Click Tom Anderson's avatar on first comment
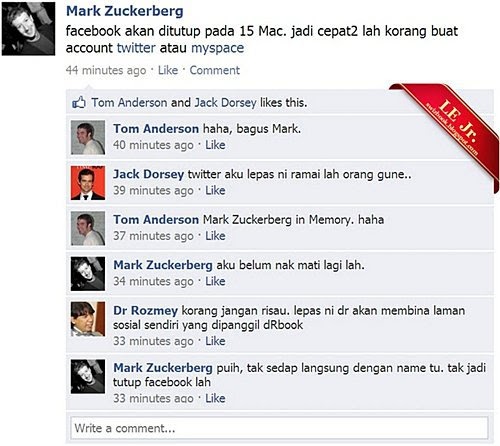Screen dimensions: 500x446 [88, 138]
